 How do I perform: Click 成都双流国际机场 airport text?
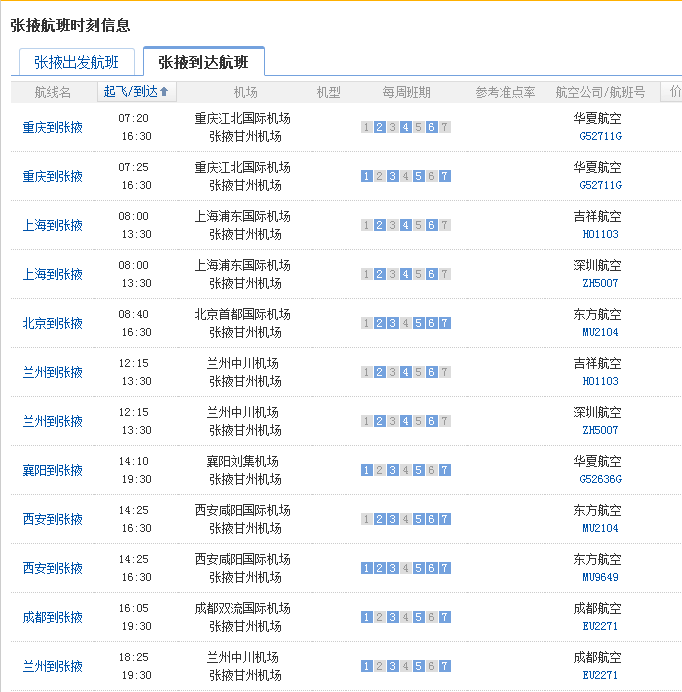(x=243, y=609)
